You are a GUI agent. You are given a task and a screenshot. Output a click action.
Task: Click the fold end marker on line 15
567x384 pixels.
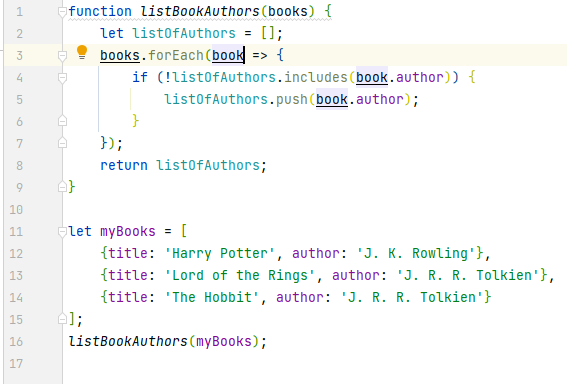[62, 319]
